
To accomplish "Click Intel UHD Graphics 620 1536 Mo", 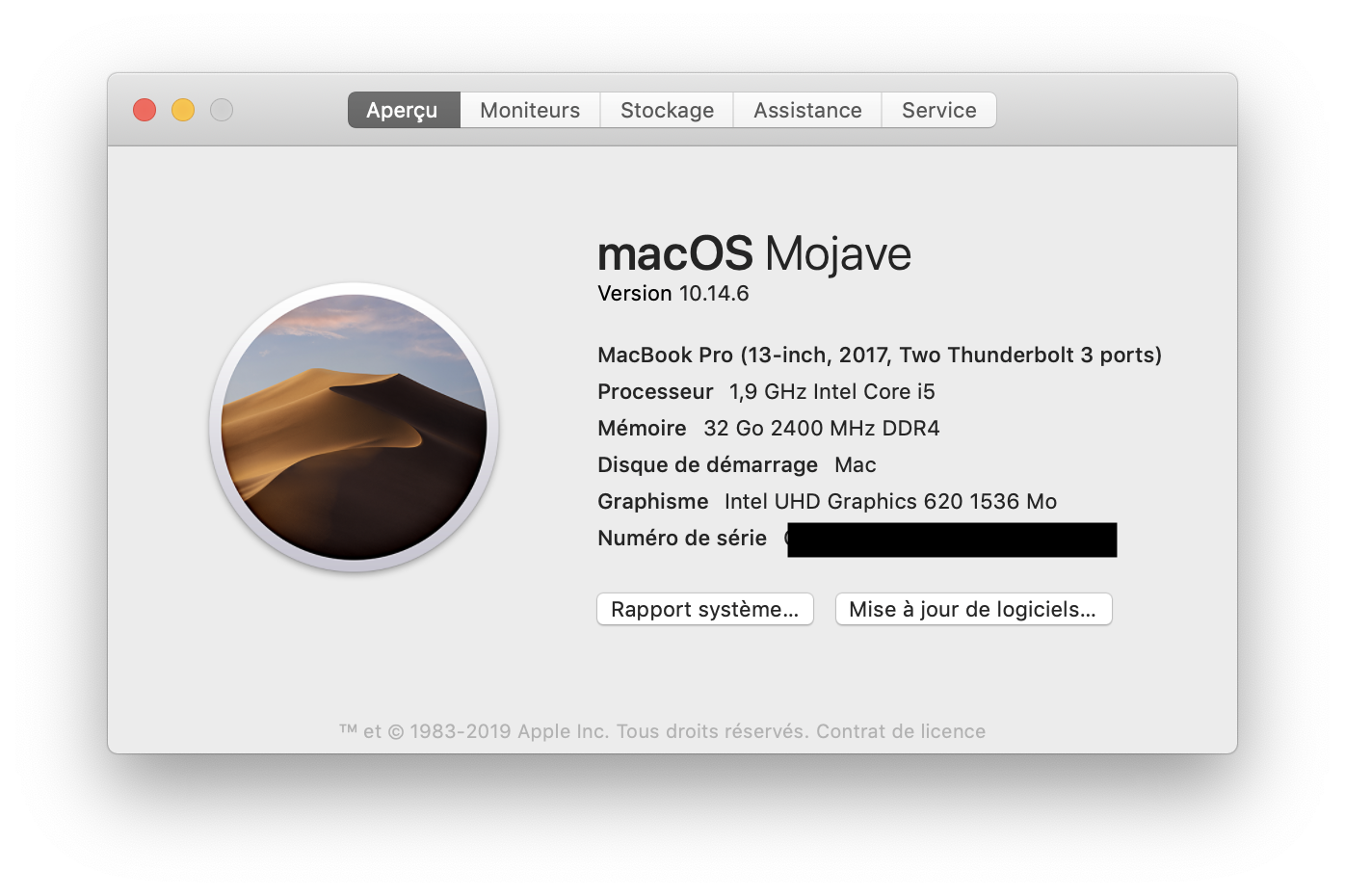I will [x=890, y=501].
